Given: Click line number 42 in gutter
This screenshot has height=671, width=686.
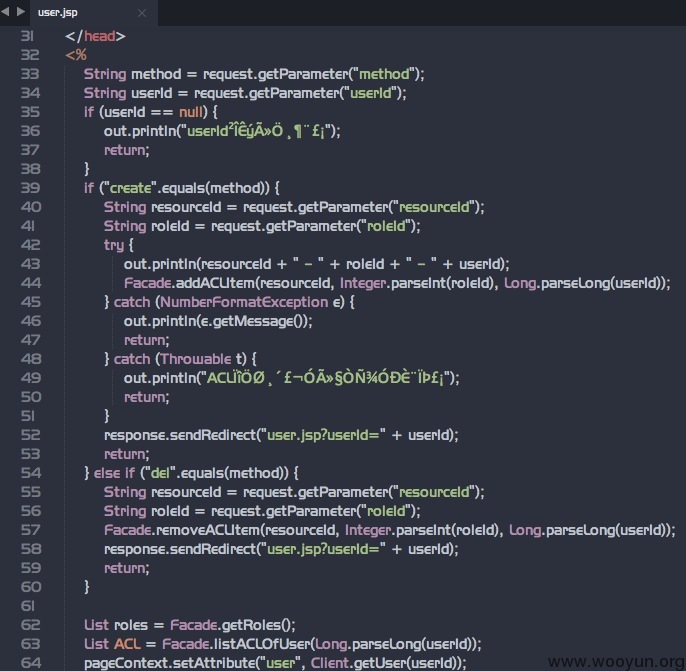Looking at the screenshot, I should click(30, 245).
